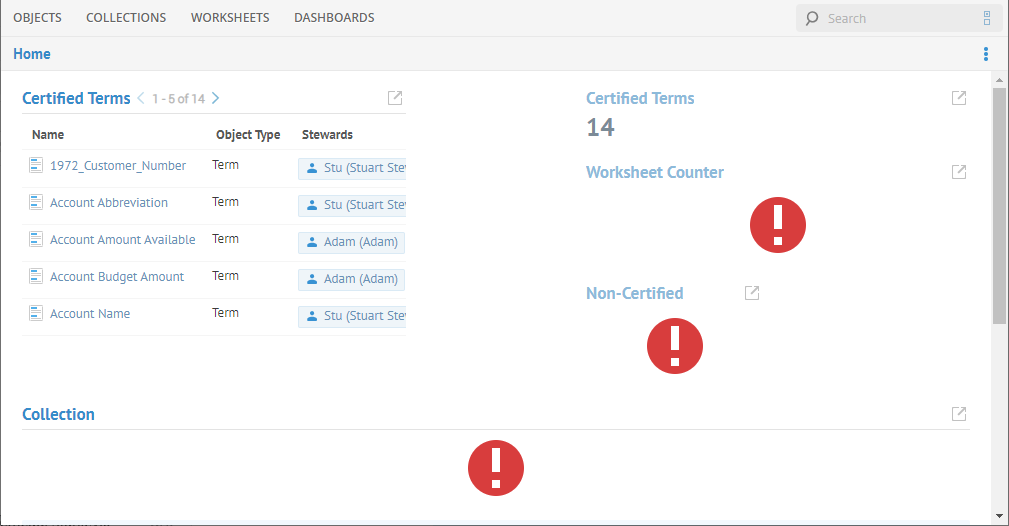1009x526 pixels.
Task: Go to next page of Certified Terms
Action: 216,98
